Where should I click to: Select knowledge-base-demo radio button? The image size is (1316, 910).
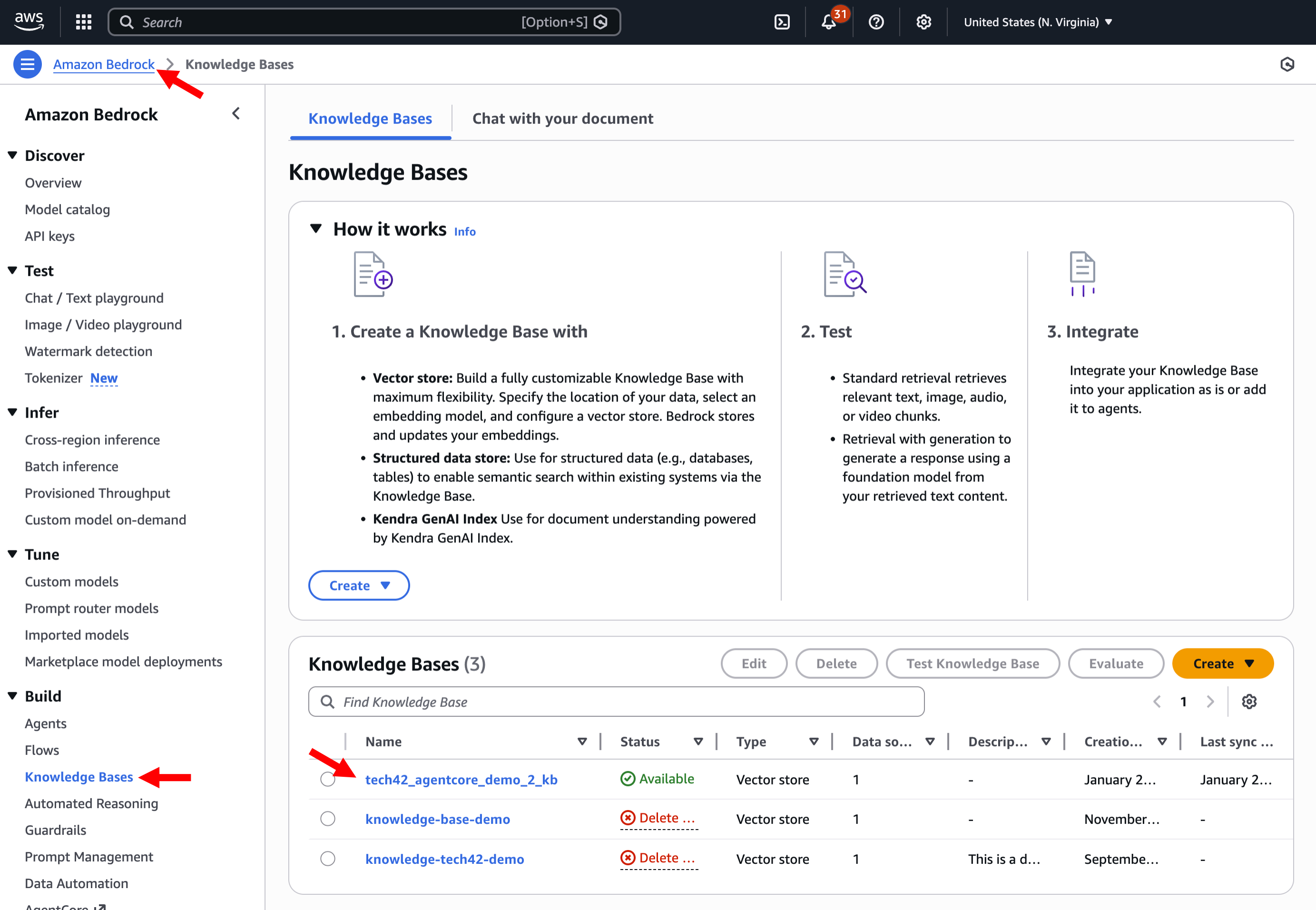[x=327, y=819]
